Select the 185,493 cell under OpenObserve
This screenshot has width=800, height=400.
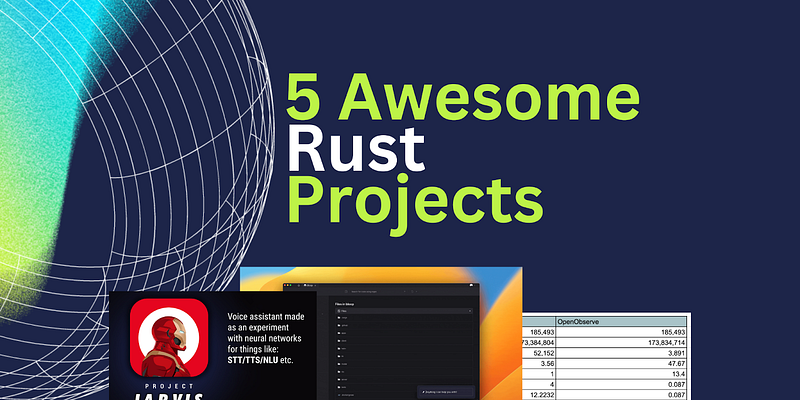tap(621, 332)
